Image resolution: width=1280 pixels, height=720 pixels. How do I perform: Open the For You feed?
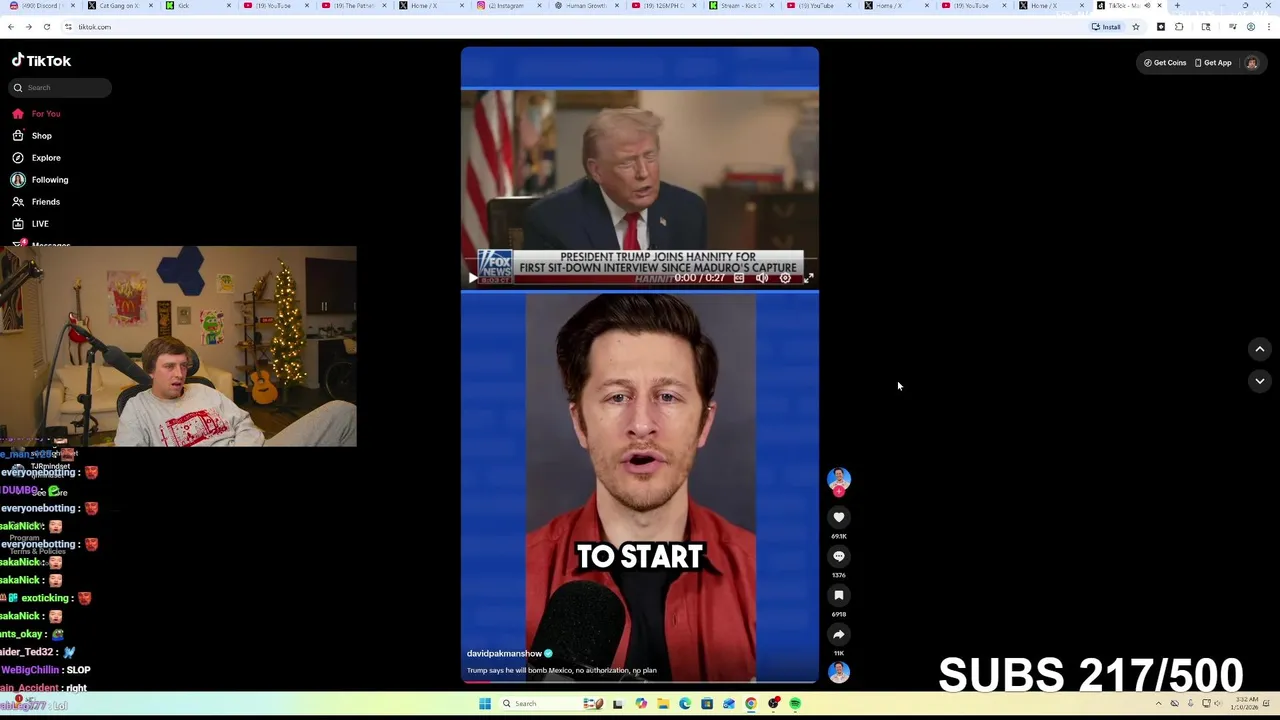(x=37, y=114)
